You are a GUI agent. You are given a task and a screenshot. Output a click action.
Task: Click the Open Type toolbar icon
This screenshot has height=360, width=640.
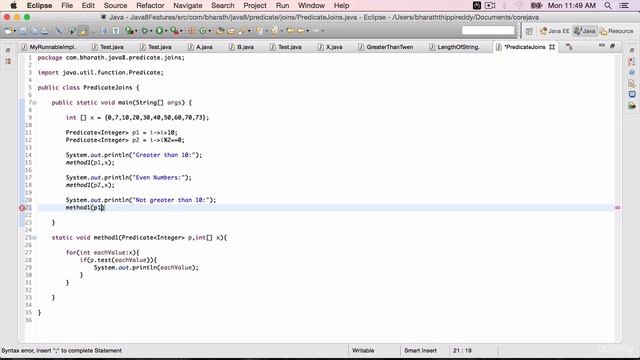click(220, 31)
